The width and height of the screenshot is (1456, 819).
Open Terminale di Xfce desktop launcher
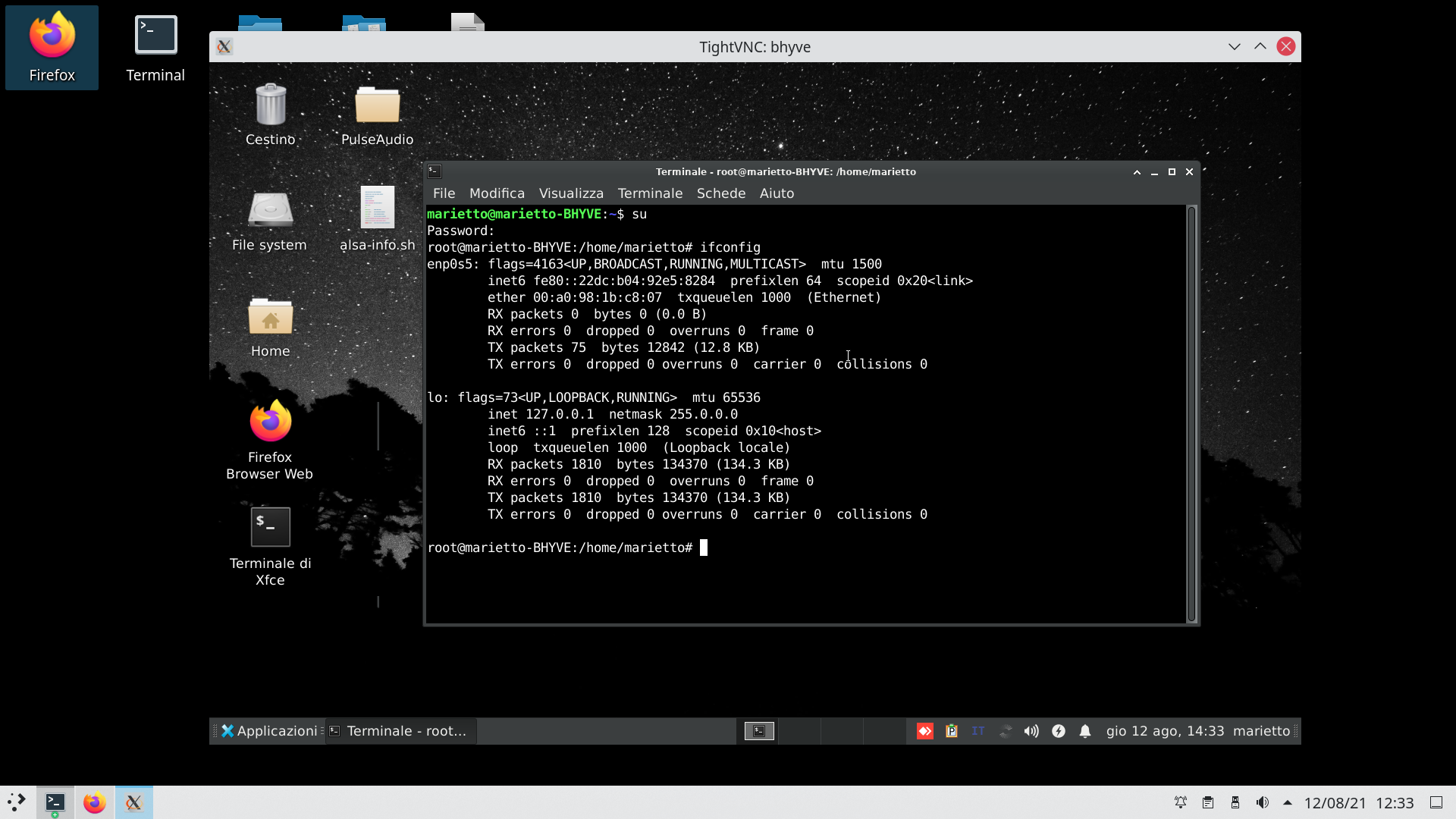[x=270, y=527]
